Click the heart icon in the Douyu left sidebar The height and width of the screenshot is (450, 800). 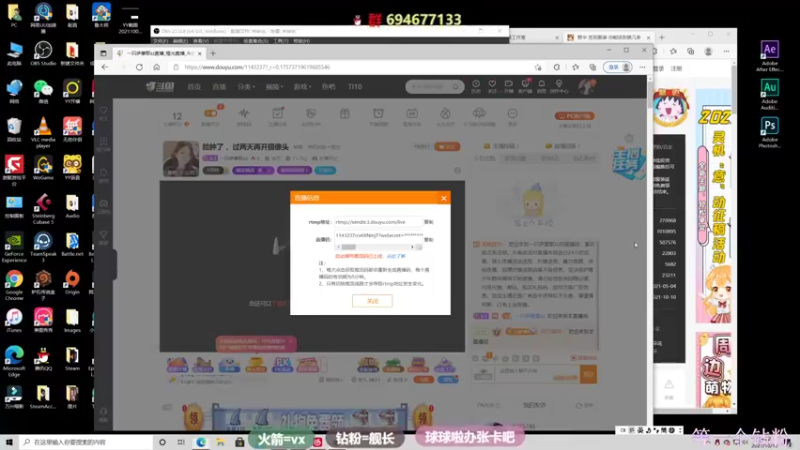(104, 110)
